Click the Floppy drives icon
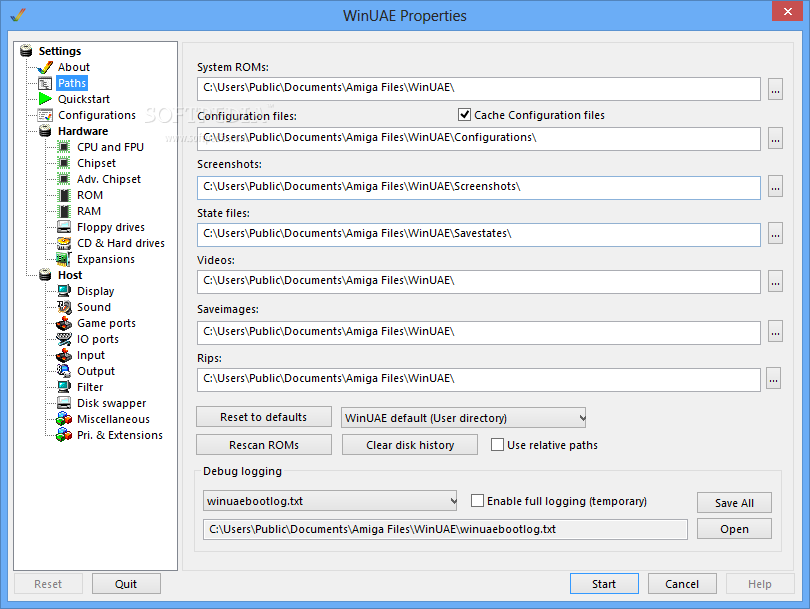The image size is (810, 609). click(64, 227)
